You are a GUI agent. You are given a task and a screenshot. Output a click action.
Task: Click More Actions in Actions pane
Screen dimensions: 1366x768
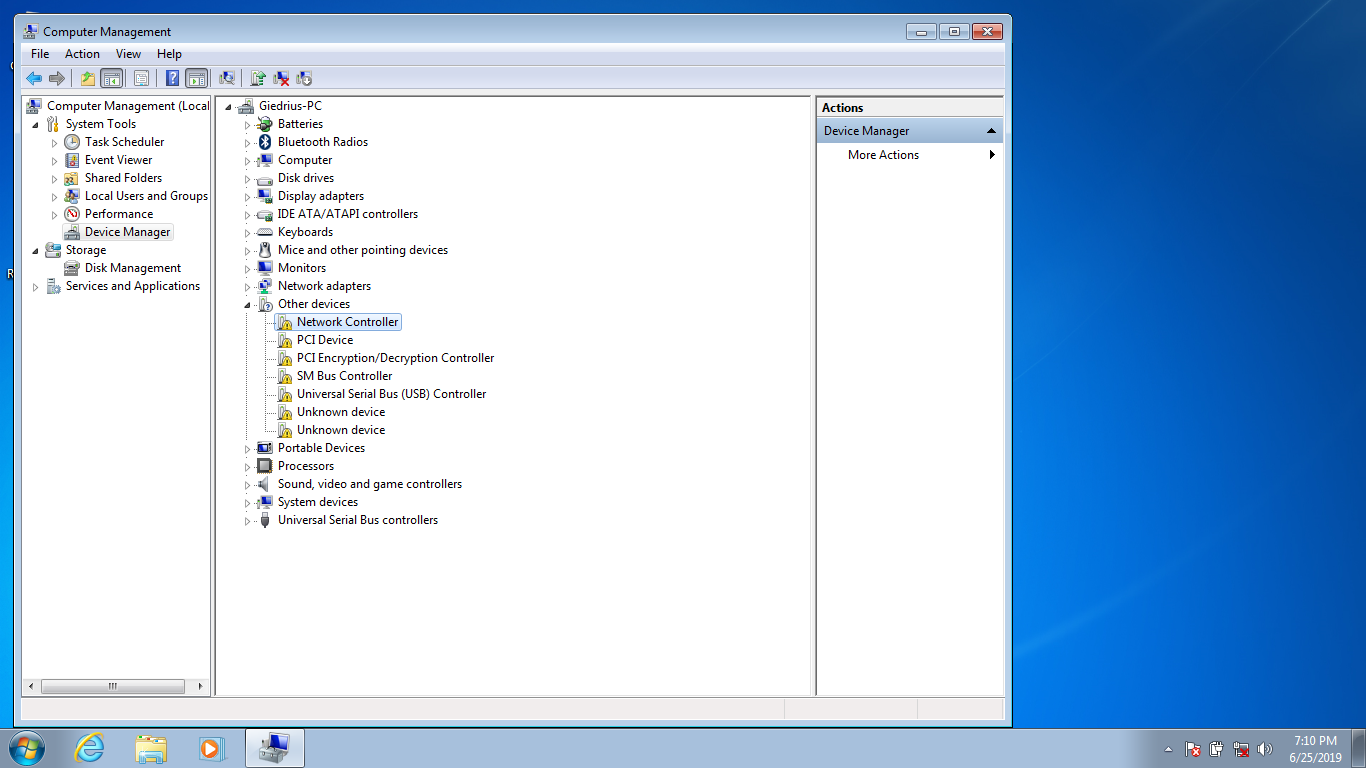coord(883,155)
